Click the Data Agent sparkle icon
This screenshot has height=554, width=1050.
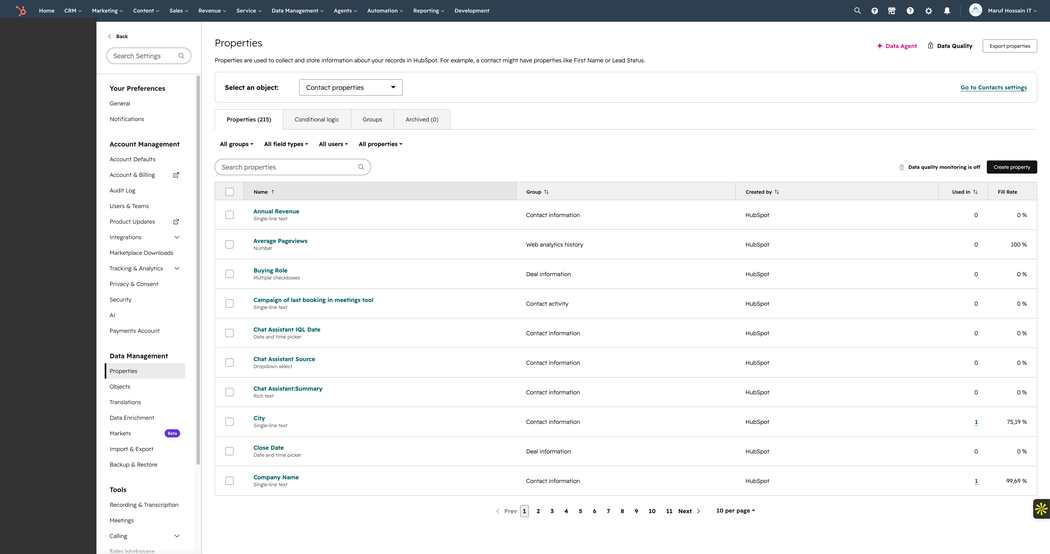click(879, 46)
